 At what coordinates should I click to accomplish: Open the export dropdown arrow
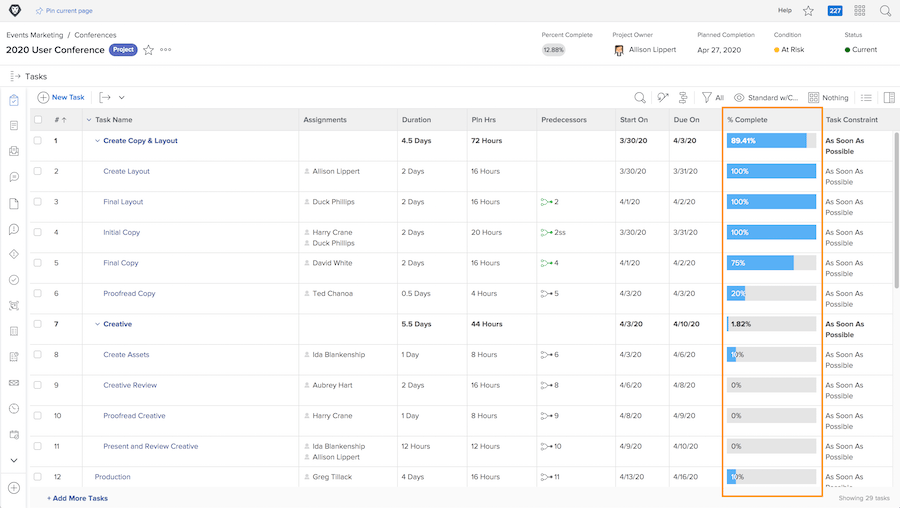coord(122,98)
